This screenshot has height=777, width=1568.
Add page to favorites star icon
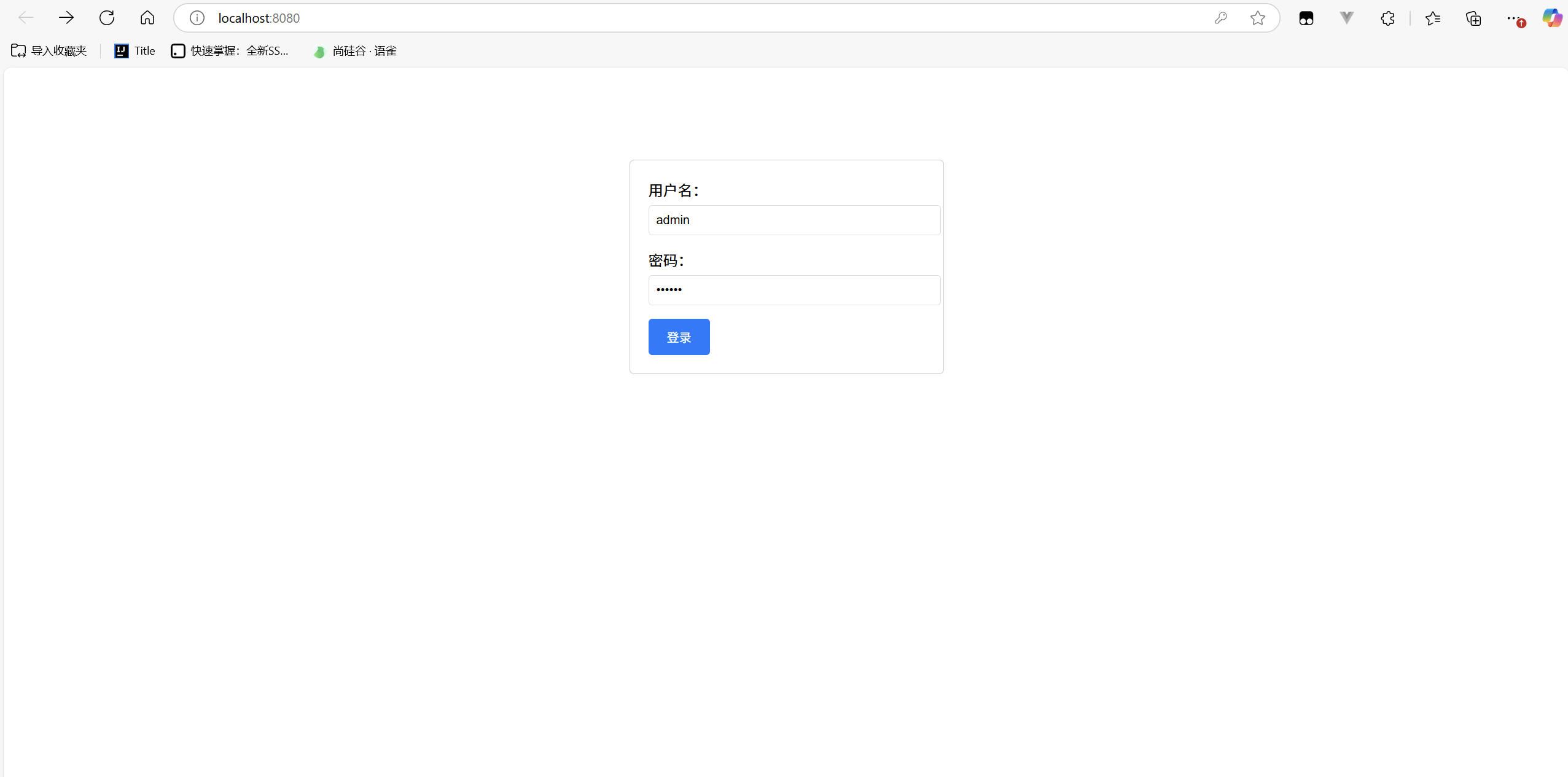(1257, 18)
